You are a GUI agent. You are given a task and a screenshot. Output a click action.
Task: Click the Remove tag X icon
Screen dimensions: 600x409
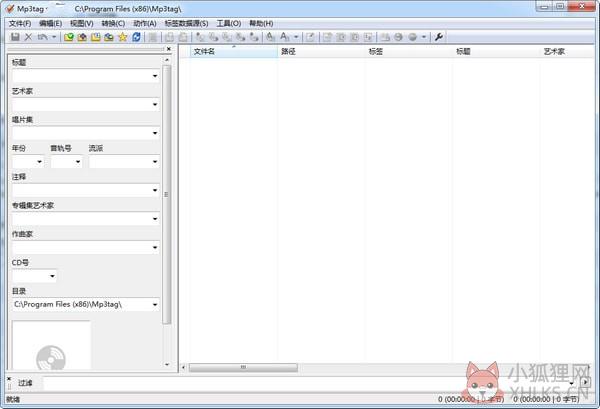click(28, 37)
